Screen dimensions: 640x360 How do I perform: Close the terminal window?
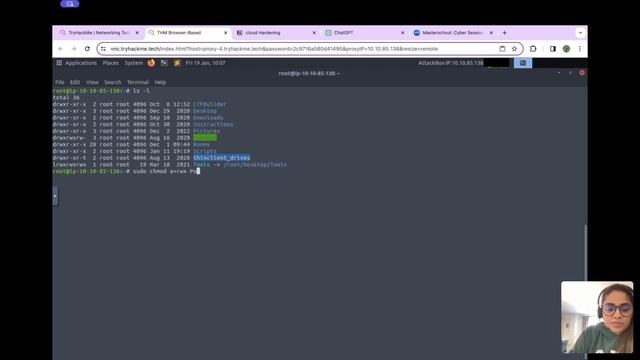point(582,73)
